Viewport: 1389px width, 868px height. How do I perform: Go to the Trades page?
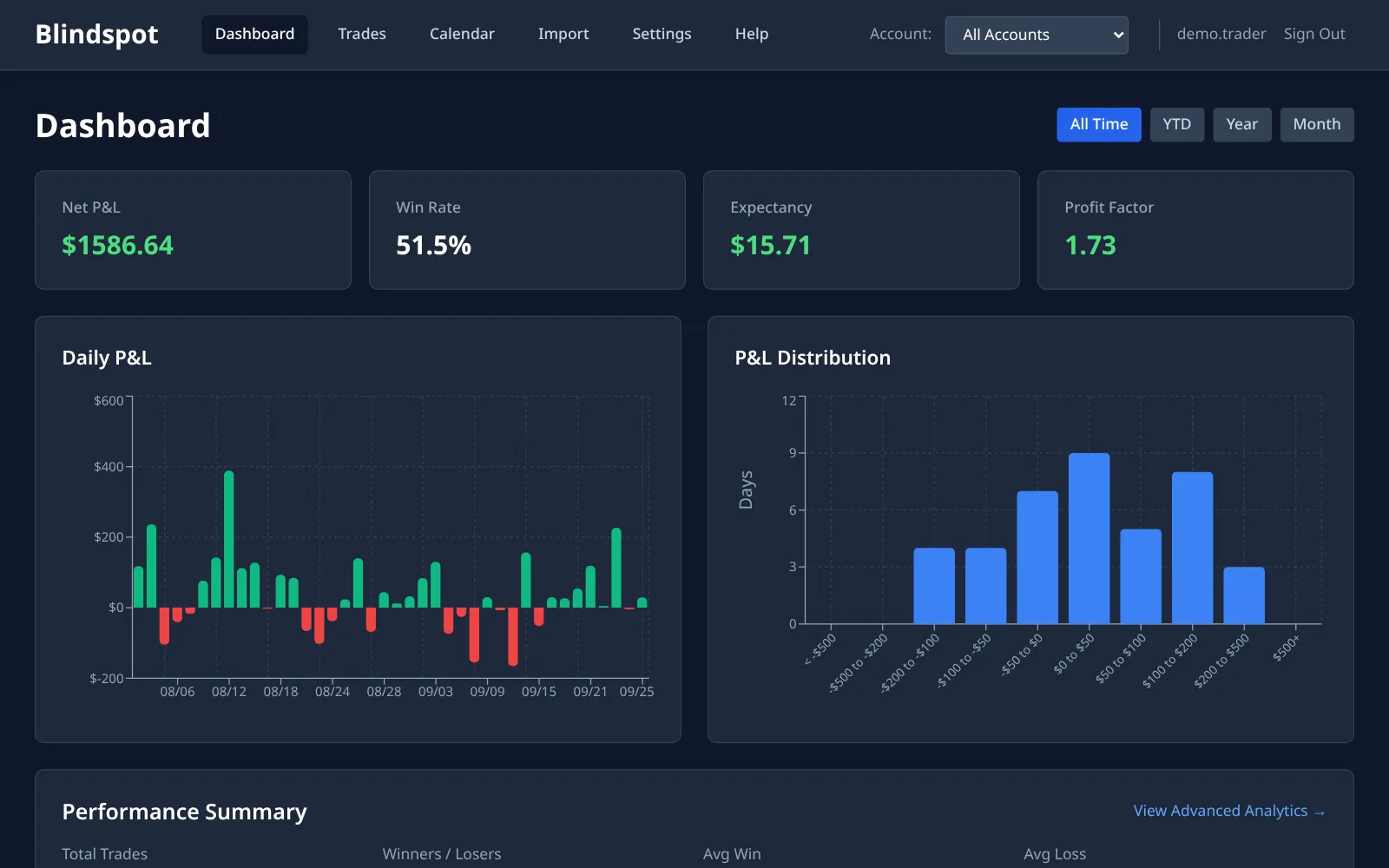click(x=362, y=34)
